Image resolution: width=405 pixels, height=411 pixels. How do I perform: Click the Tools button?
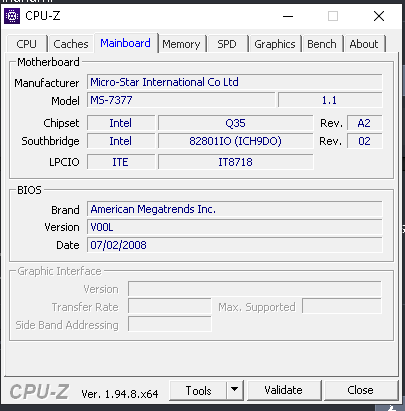[198, 390]
